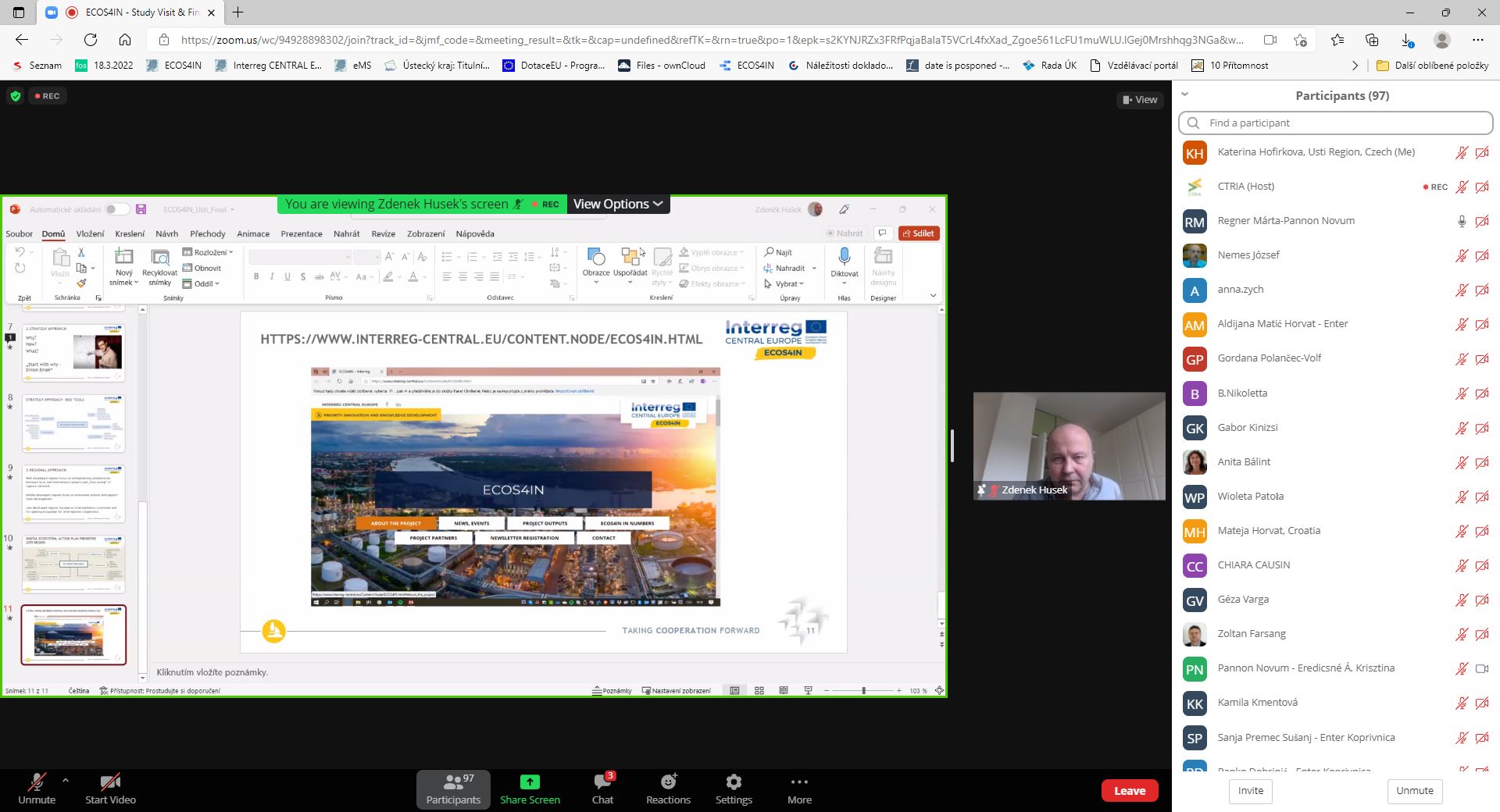Open the Edge settings ellipsis menu
This screenshot has width=1500, height=812.
coord(1478,40)
